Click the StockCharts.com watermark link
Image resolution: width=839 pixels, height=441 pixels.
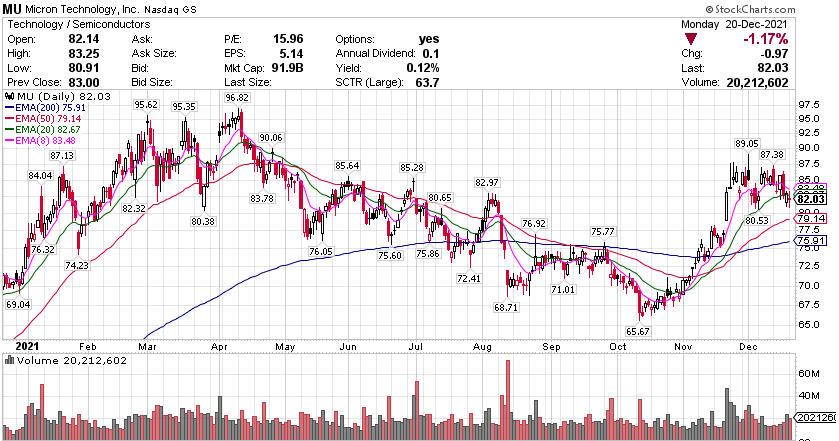pyautogui.click(x=750, y=9)
